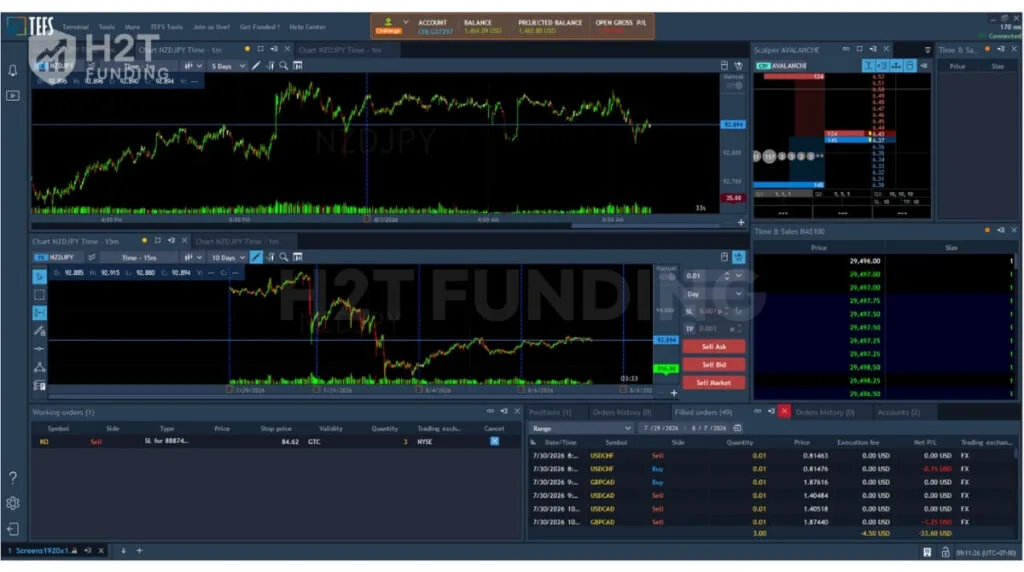This screenshot has width=1024, height=572.
Task: Click the Sell Market button
Action: point(714,383)
